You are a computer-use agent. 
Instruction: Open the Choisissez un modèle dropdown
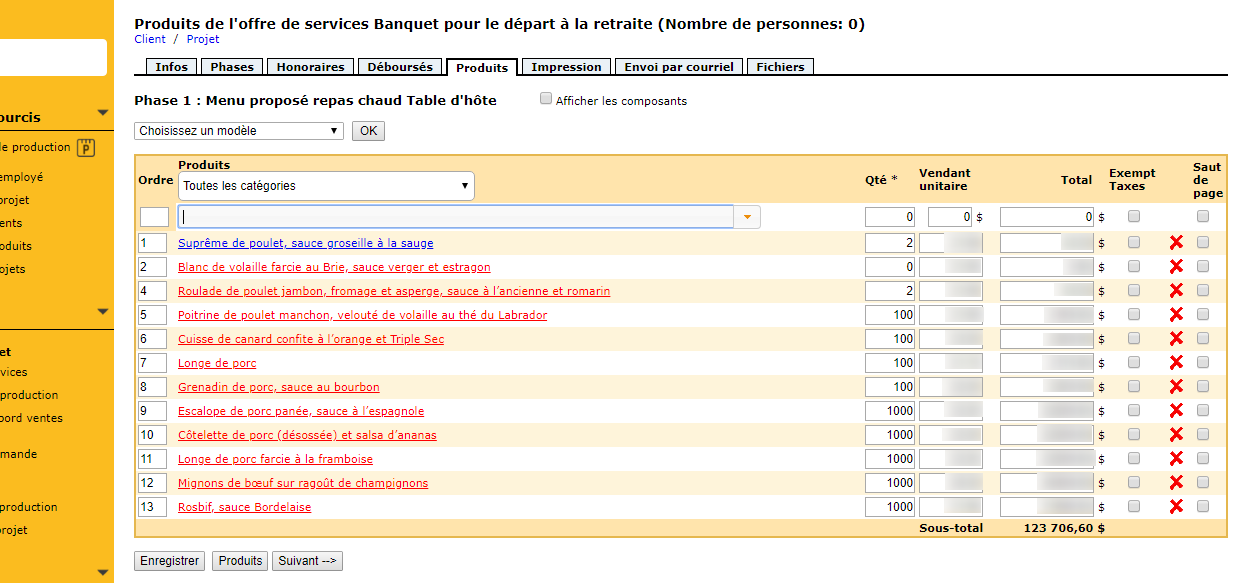(x=239, y=131)
